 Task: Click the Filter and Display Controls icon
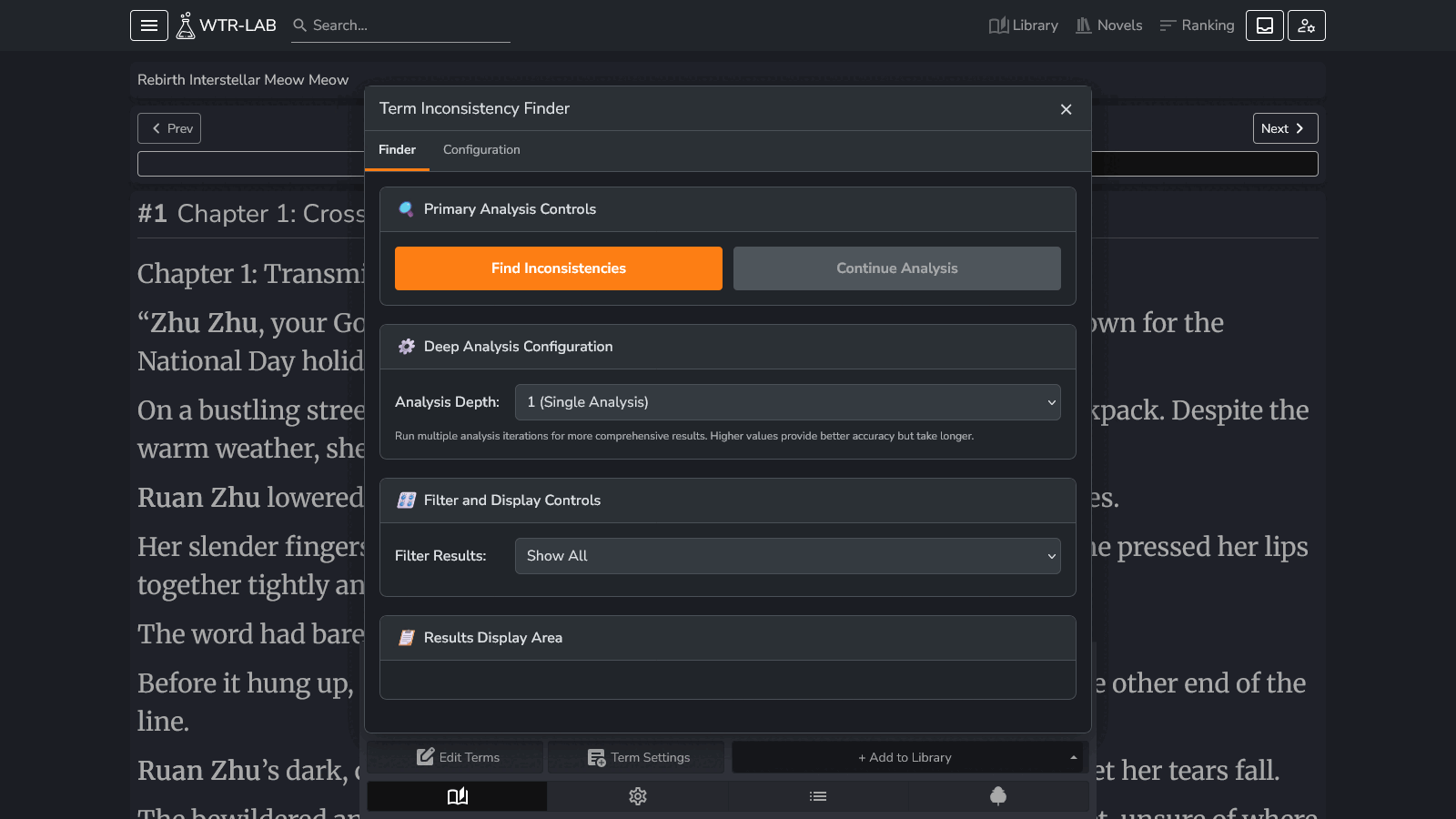pos(407,500)
